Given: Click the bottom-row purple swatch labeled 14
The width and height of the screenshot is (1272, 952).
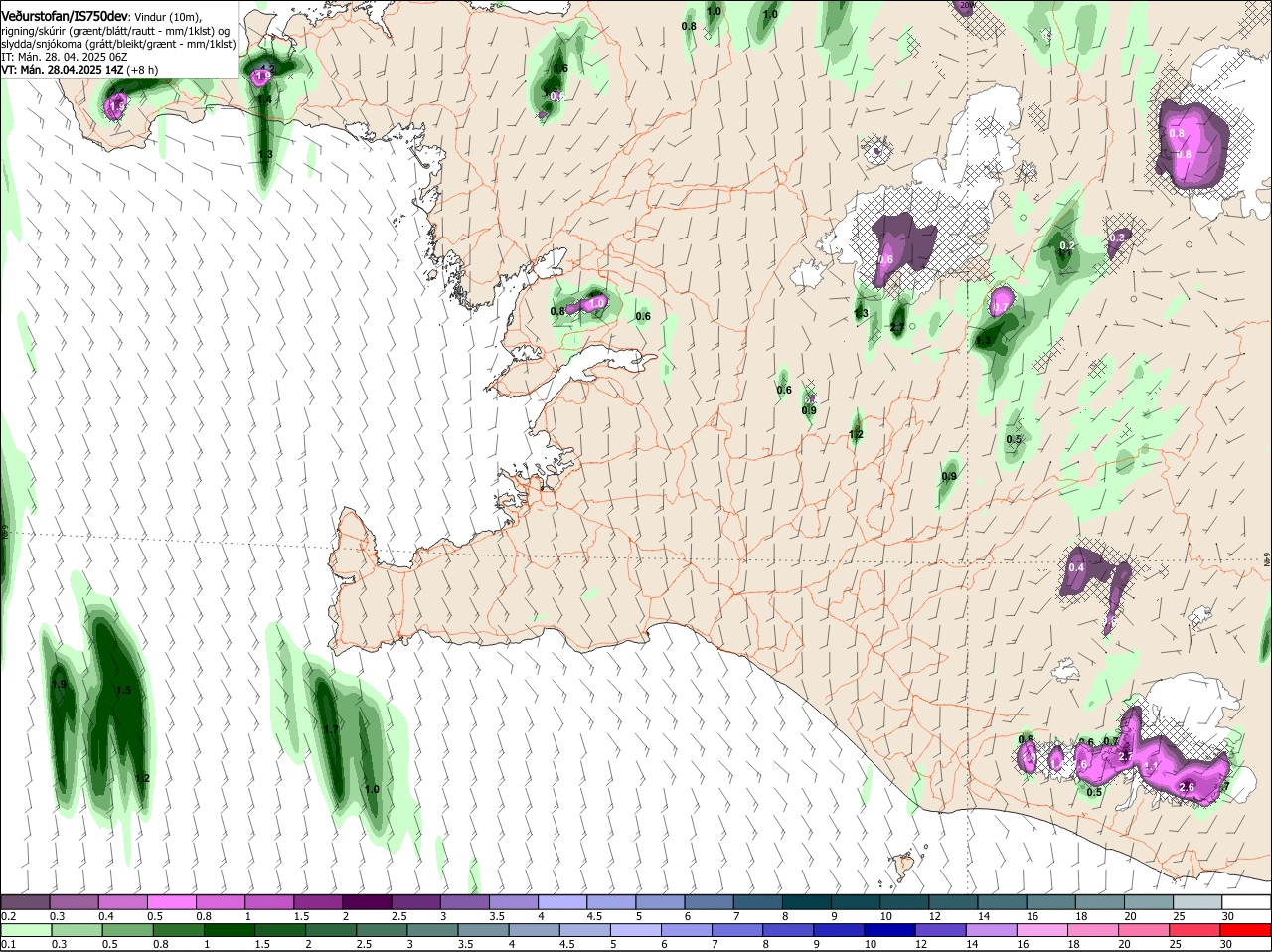Looking at the screenshot, I should [992, 930].
